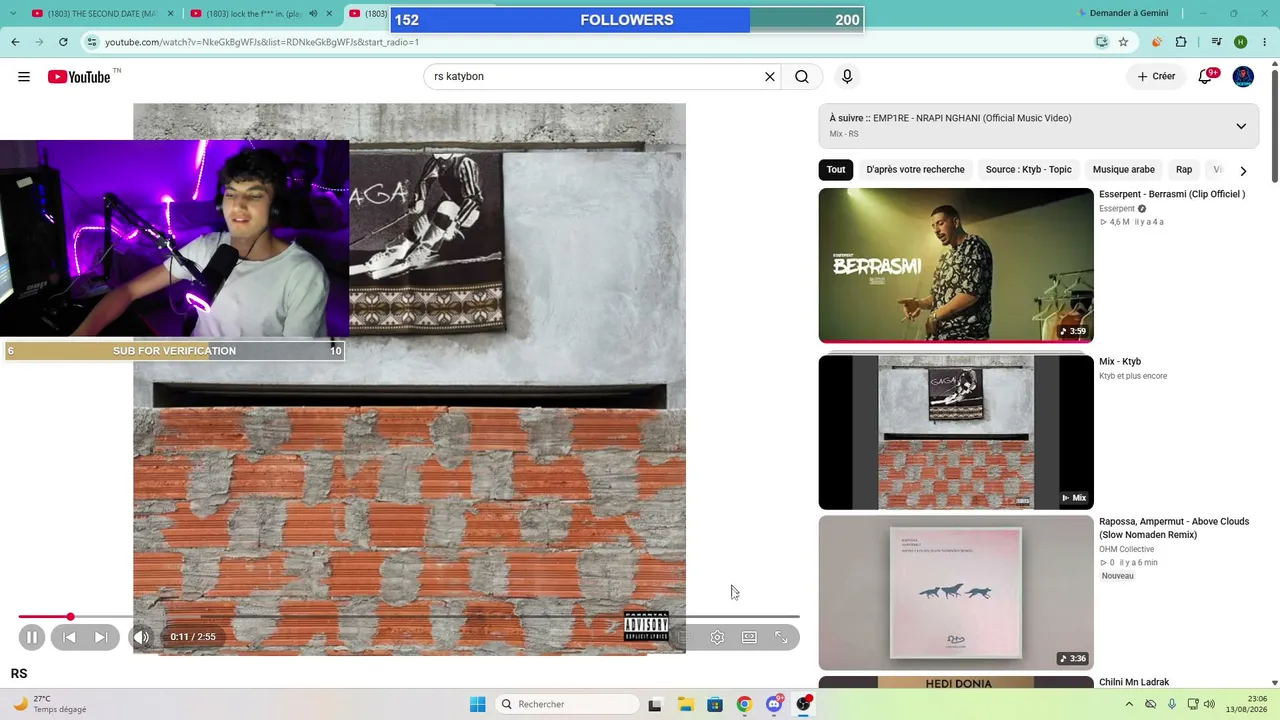The image size is (1280, 720).
Task: Open the "Esserpent - Berrasmi (Clip Officiel )" title
Action: click(x=1172, y=194)
